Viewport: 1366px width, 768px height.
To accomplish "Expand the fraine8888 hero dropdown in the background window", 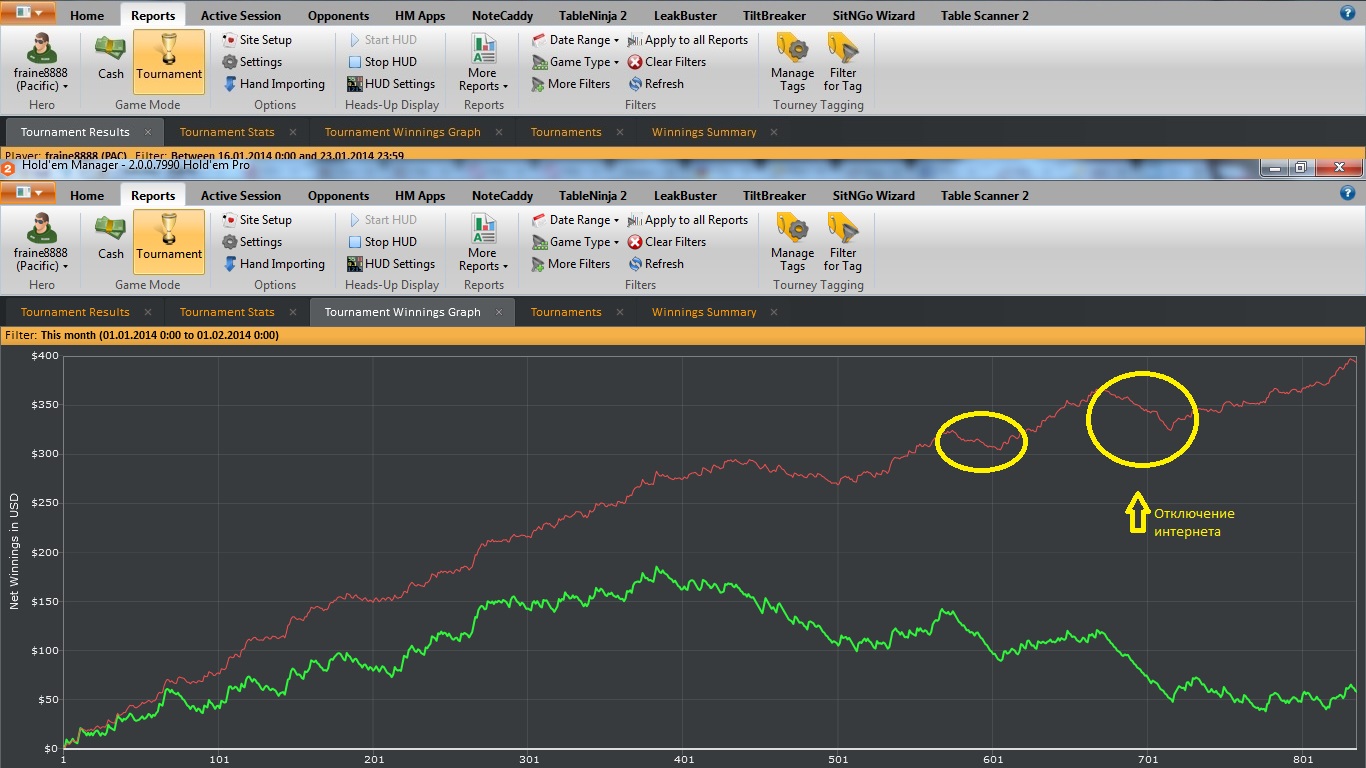I will pyautogui.click(x=41, y=62).
